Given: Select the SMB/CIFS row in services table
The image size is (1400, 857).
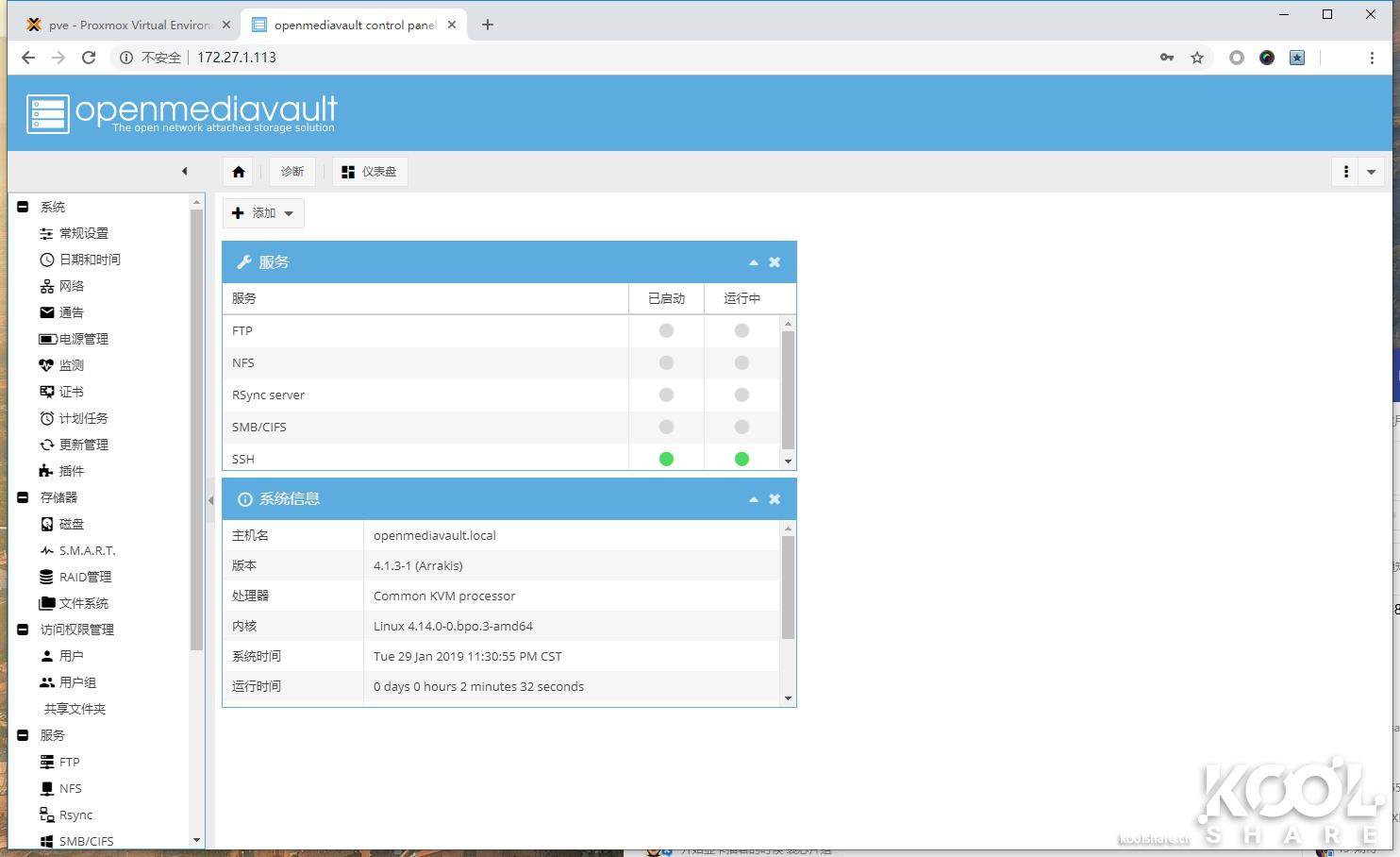Looking at the screenshot, I should point(501,428).
